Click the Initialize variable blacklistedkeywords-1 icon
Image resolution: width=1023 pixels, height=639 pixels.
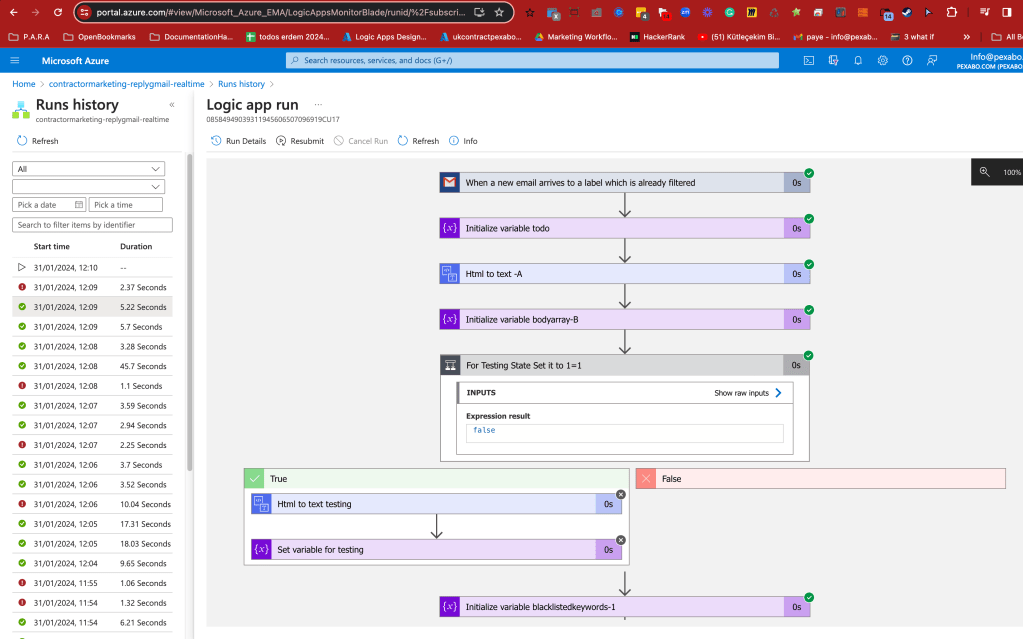coord(450,607)
